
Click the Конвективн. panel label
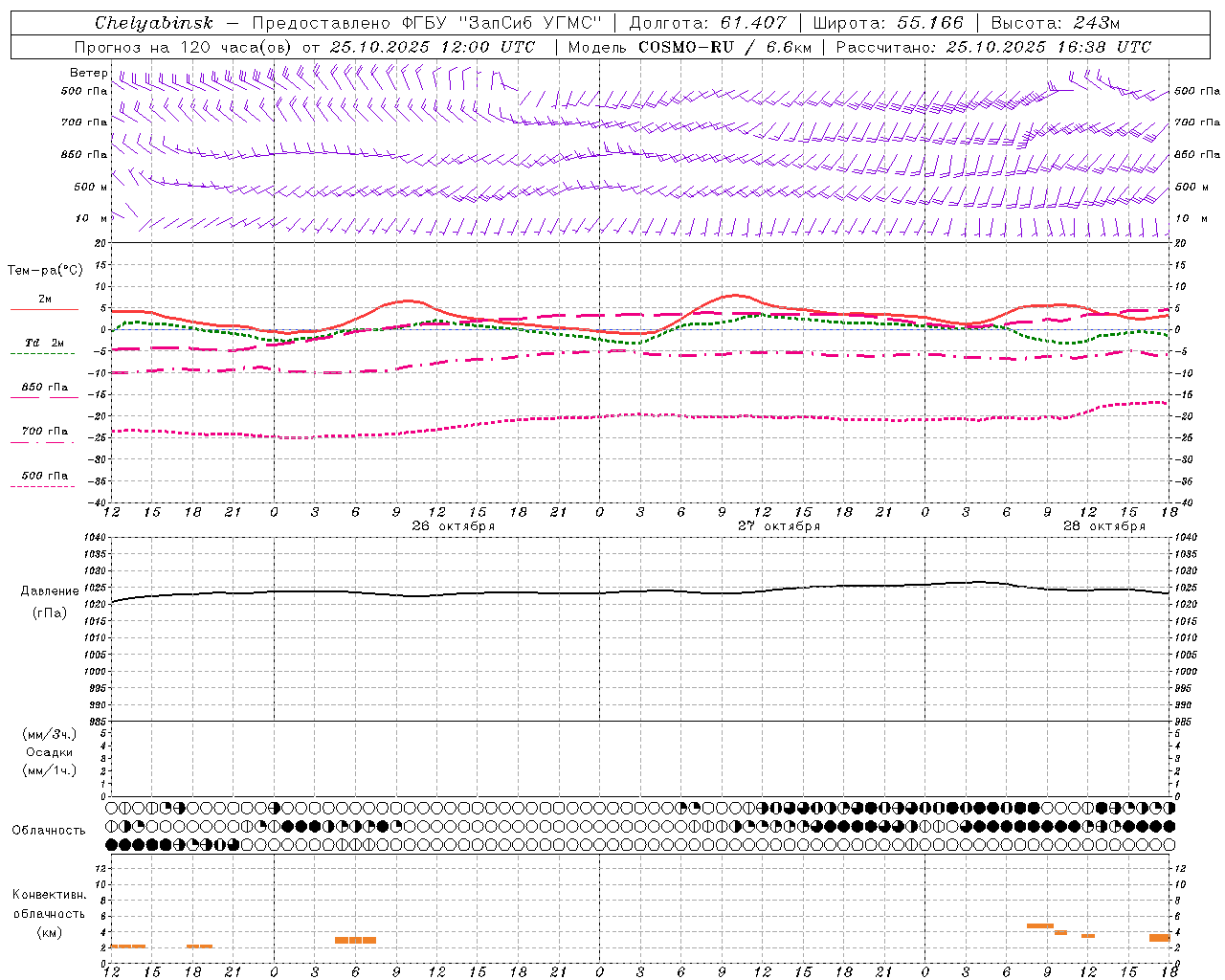click(50, 895)
